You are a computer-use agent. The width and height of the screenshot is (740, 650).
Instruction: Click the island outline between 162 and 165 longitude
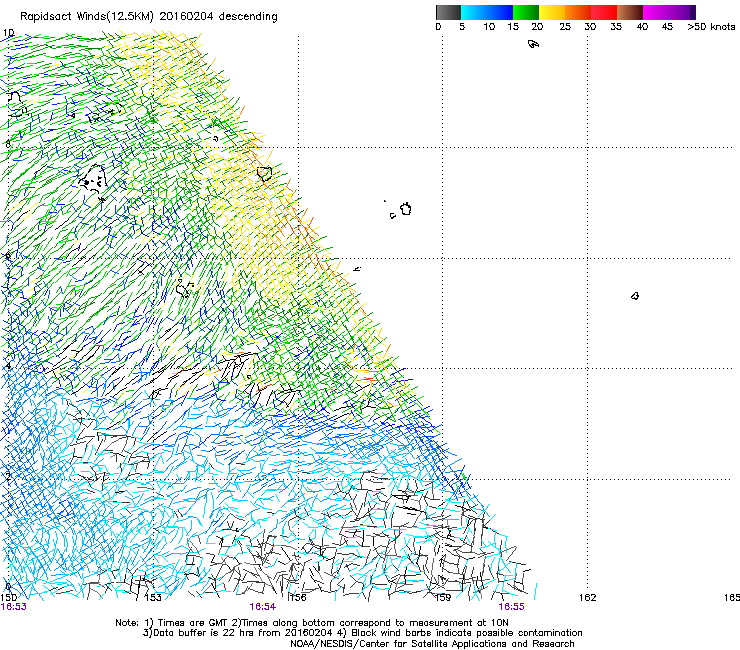tap(635, 296)
